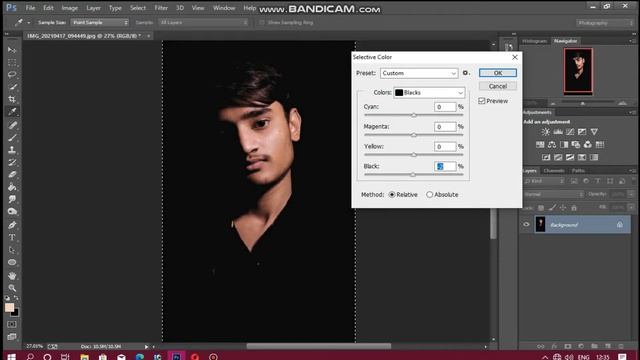Switch to the Channels tab
Screen dimensions: 640x360
pos(554,171)
